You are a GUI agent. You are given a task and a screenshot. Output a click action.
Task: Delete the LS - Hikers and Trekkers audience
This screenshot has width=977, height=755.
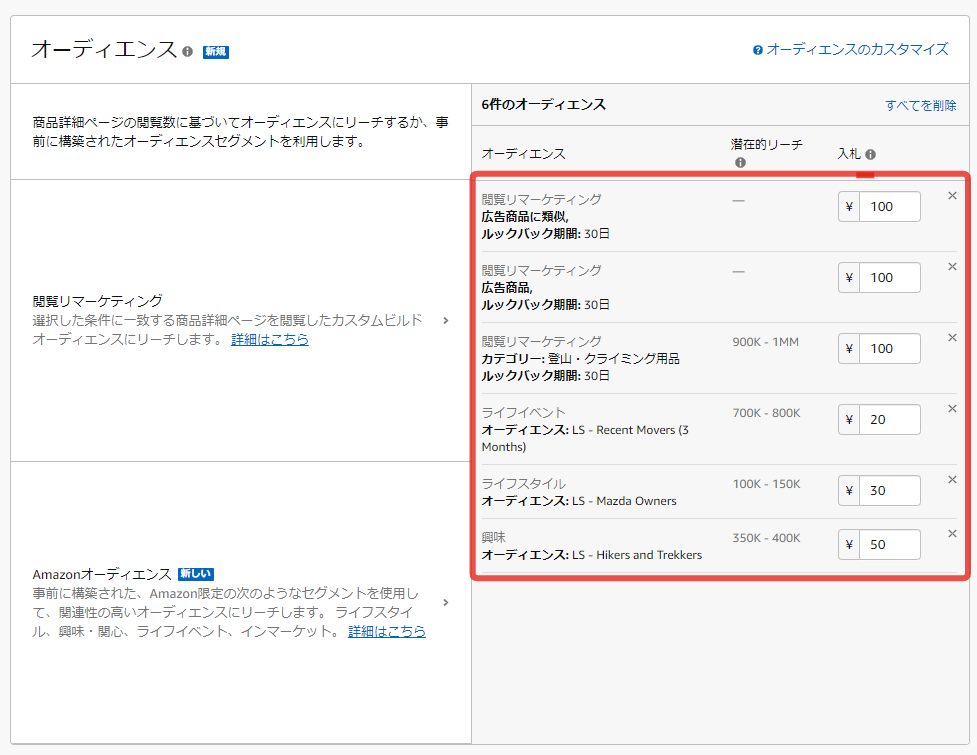tap(952, 534)
